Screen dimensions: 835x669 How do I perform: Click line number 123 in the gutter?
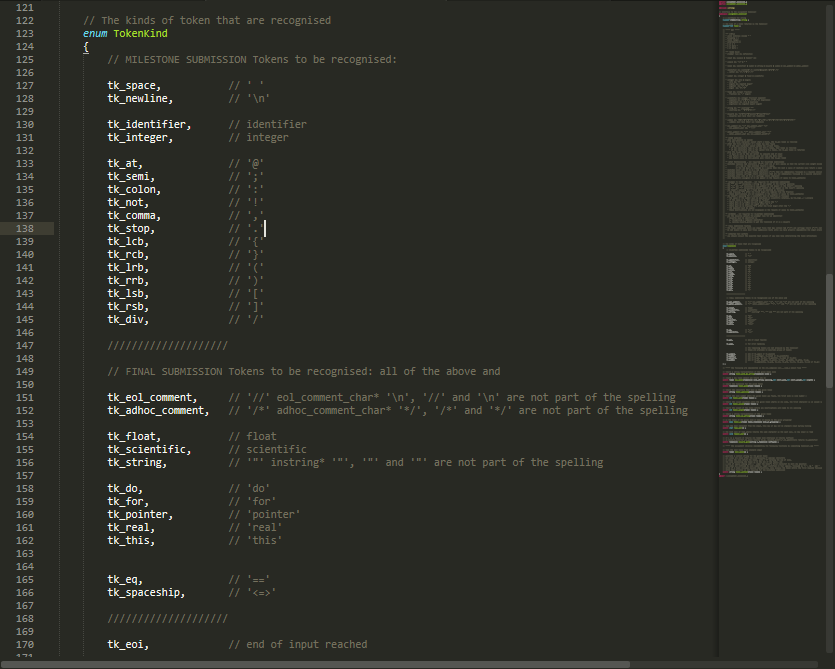(x=25, y=34)
